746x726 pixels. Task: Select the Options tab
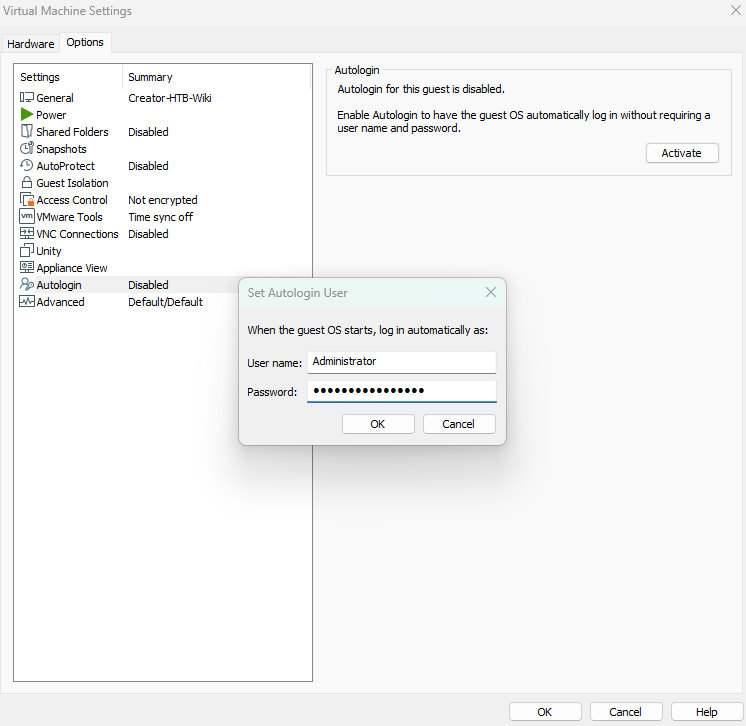(x=85, y=43)
